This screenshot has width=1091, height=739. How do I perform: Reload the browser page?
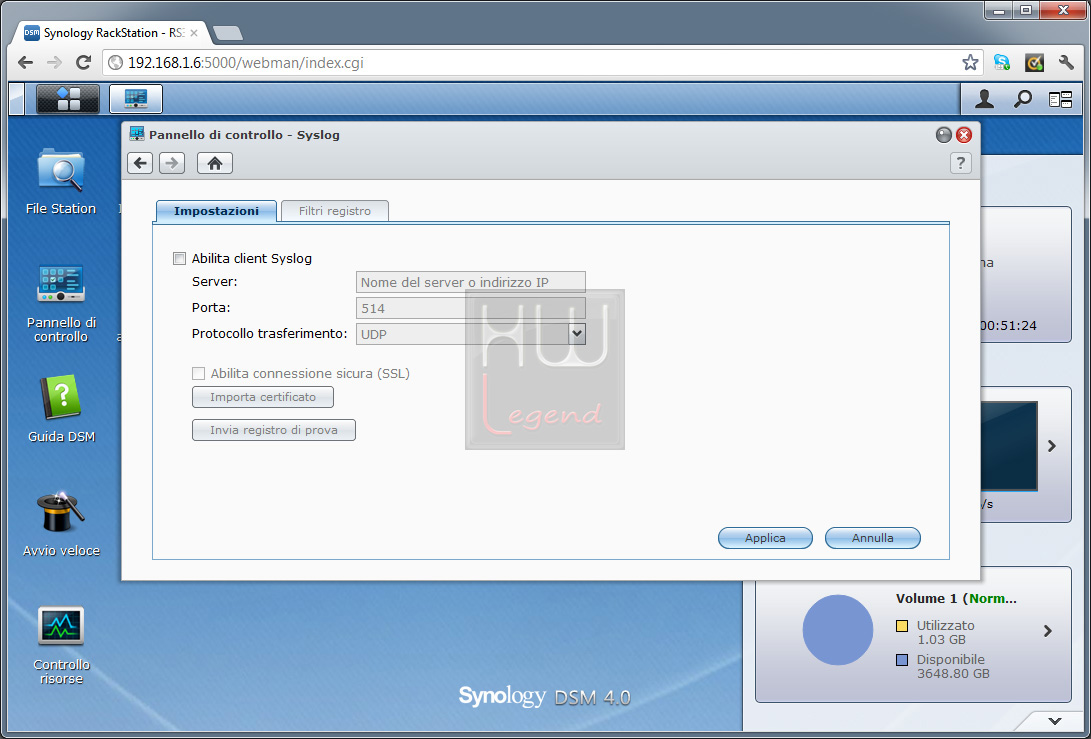tap(83, 63)
